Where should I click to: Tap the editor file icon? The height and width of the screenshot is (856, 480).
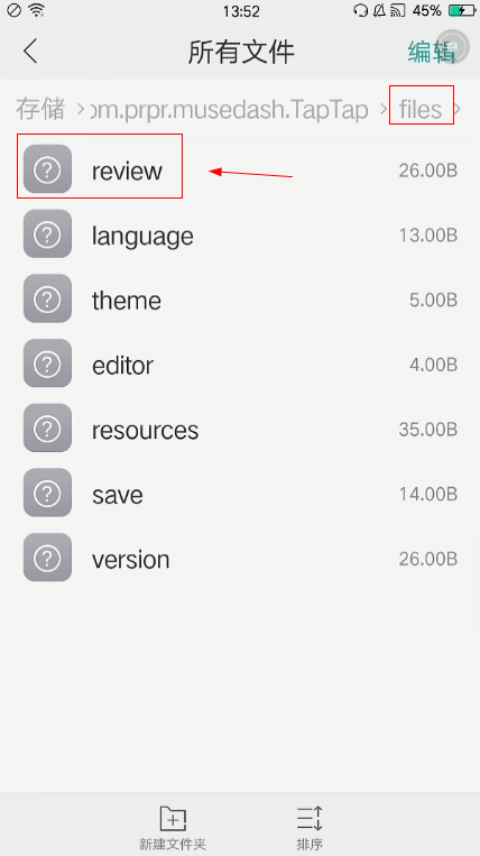(48, 364)
